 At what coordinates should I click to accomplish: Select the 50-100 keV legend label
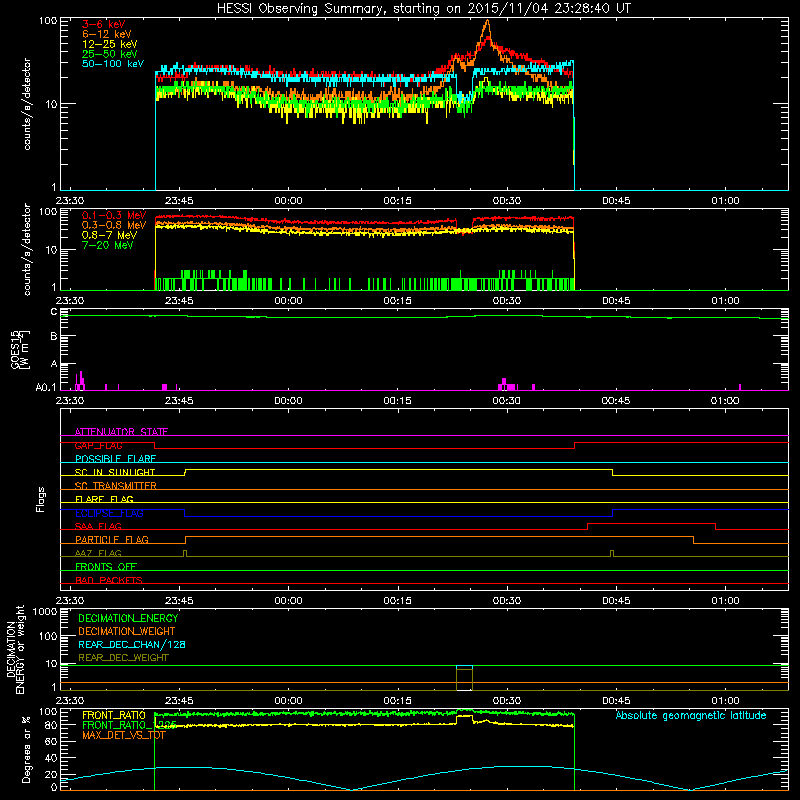pyautogui.click(x=113, y=64)
